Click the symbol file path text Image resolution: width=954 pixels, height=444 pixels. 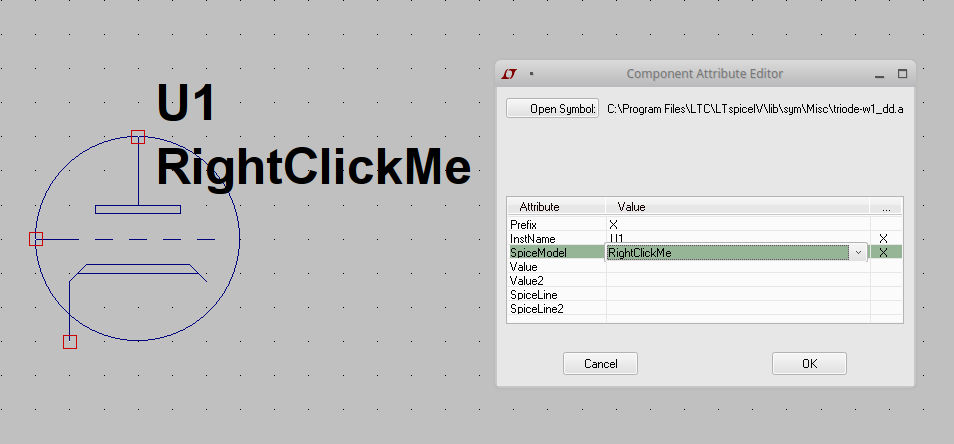(755, 109)
